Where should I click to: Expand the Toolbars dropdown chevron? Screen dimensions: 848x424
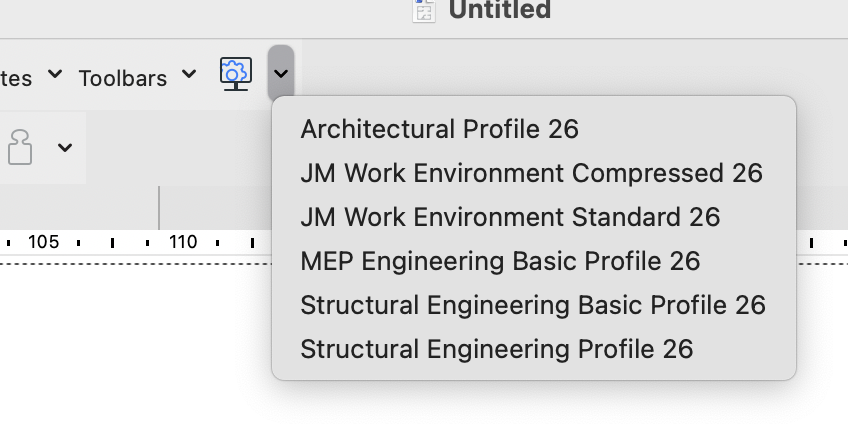[x=188, y=75]
